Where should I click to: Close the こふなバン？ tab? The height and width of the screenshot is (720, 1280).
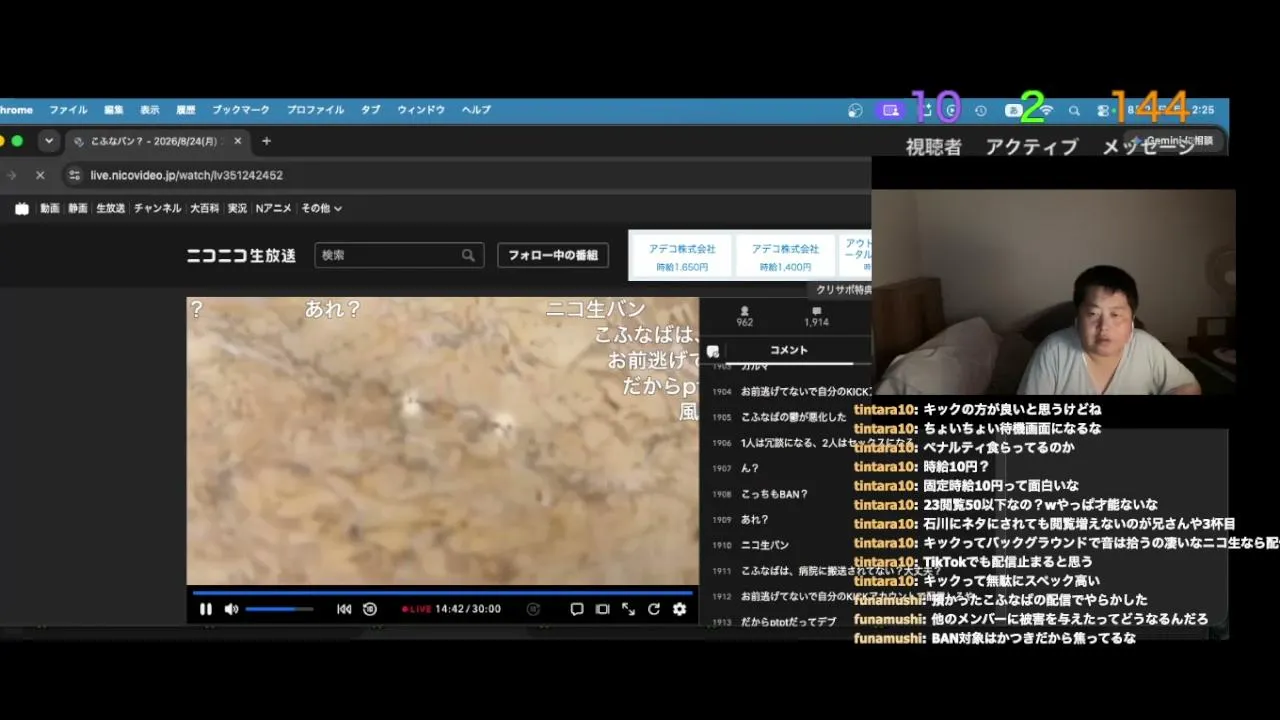pos(238,141)
